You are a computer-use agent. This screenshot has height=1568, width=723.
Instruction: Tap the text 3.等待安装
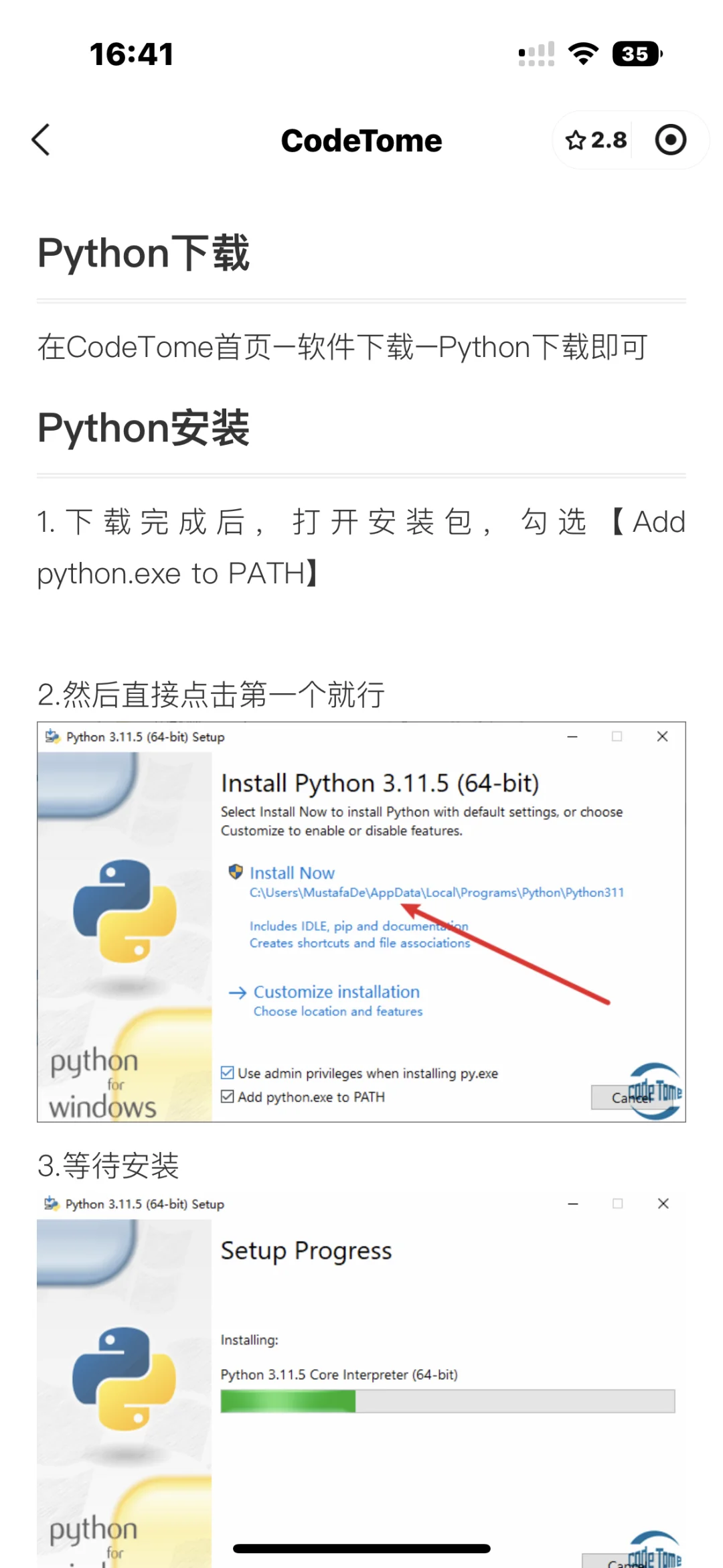(108, 1165)
